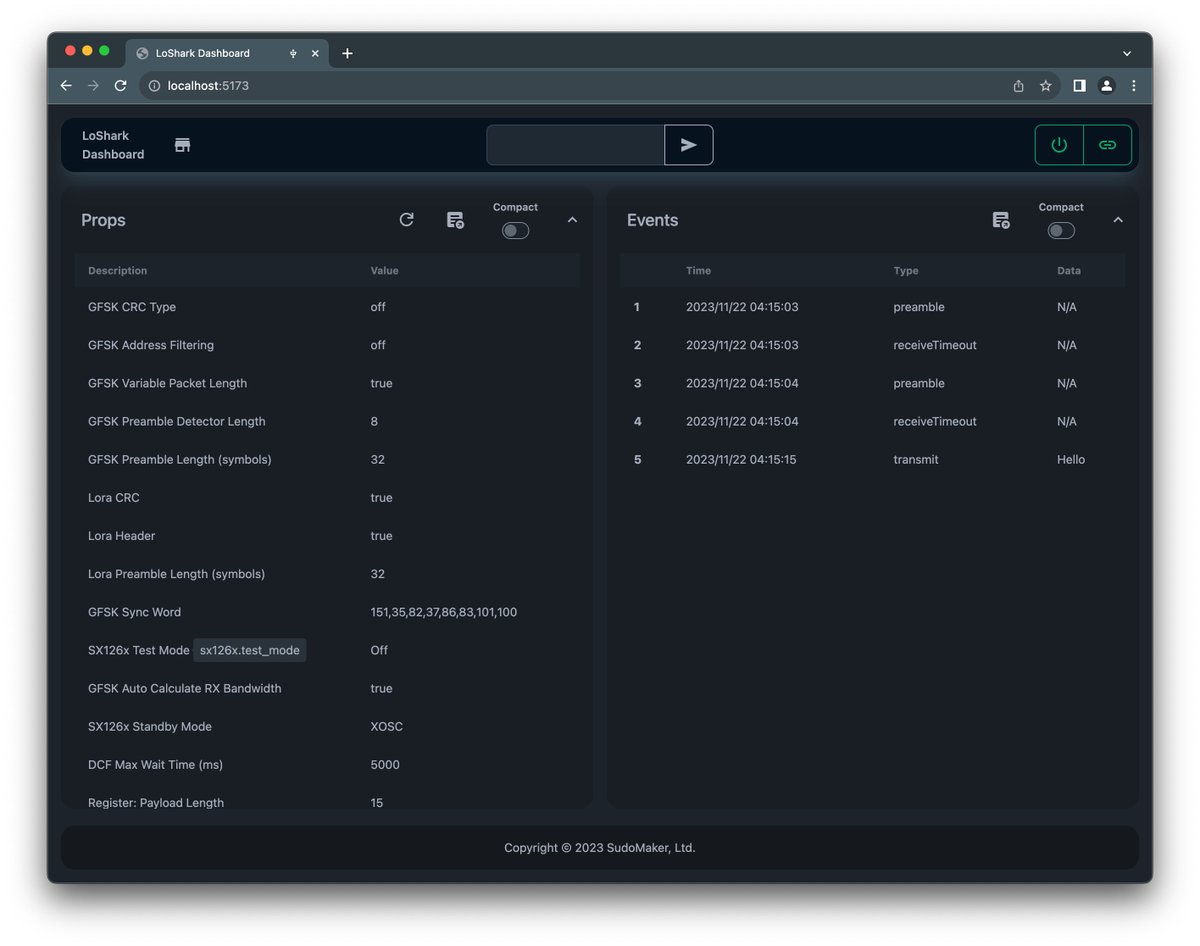Viewport: 1200px width, 946px height.
Task: Open the Chrome three-dot menu
Action: pyautogui.click(x=1133, y=86)
